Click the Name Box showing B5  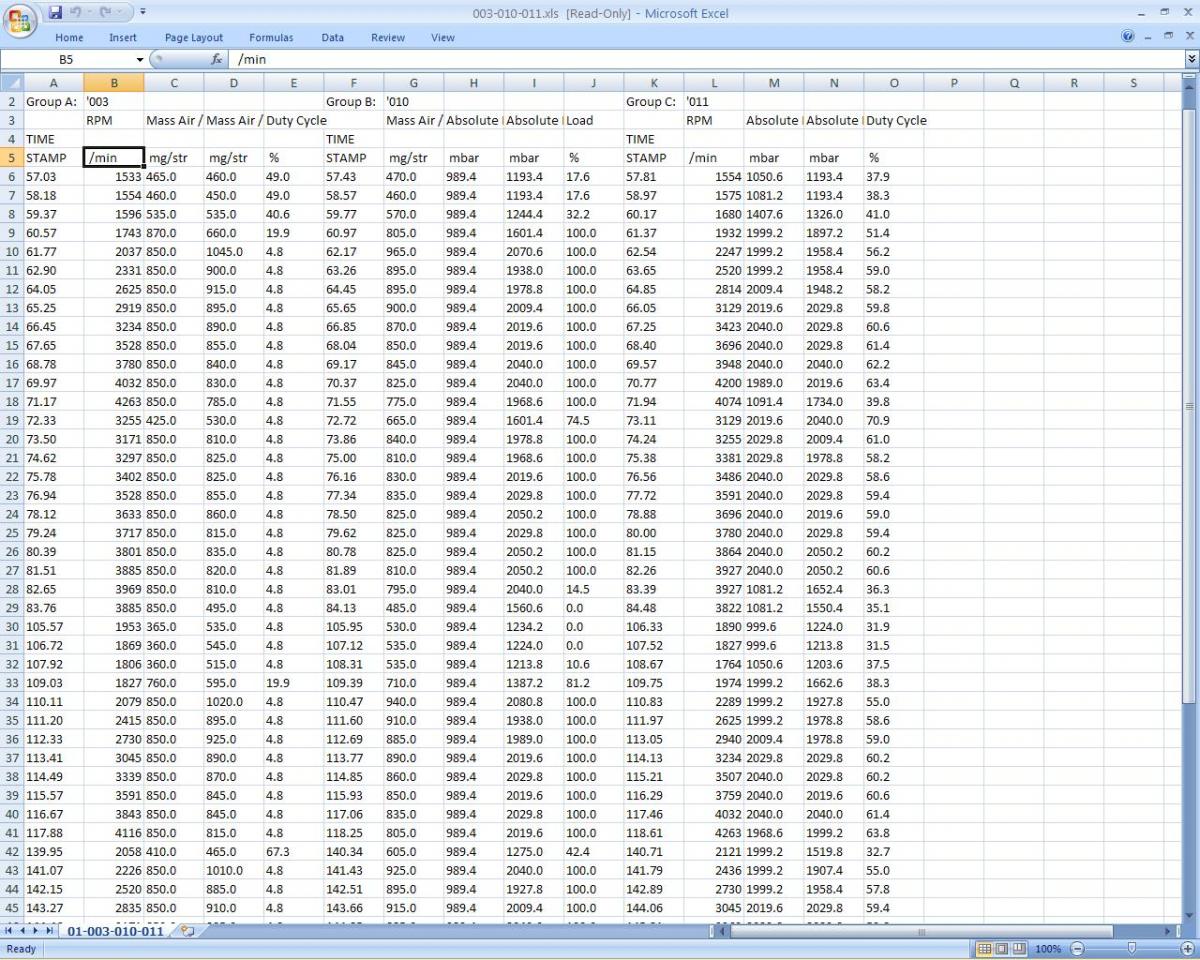(x=68, y=60)
